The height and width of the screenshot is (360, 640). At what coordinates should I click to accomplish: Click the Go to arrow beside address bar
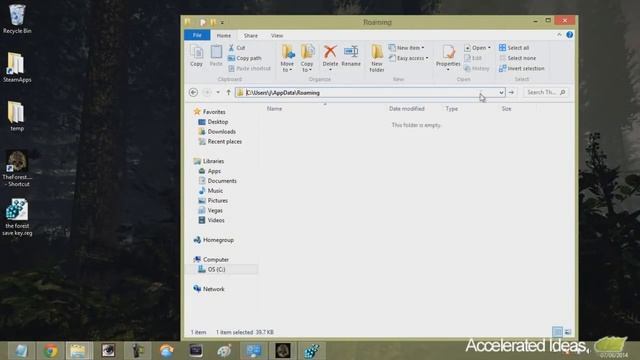(511, 93)
